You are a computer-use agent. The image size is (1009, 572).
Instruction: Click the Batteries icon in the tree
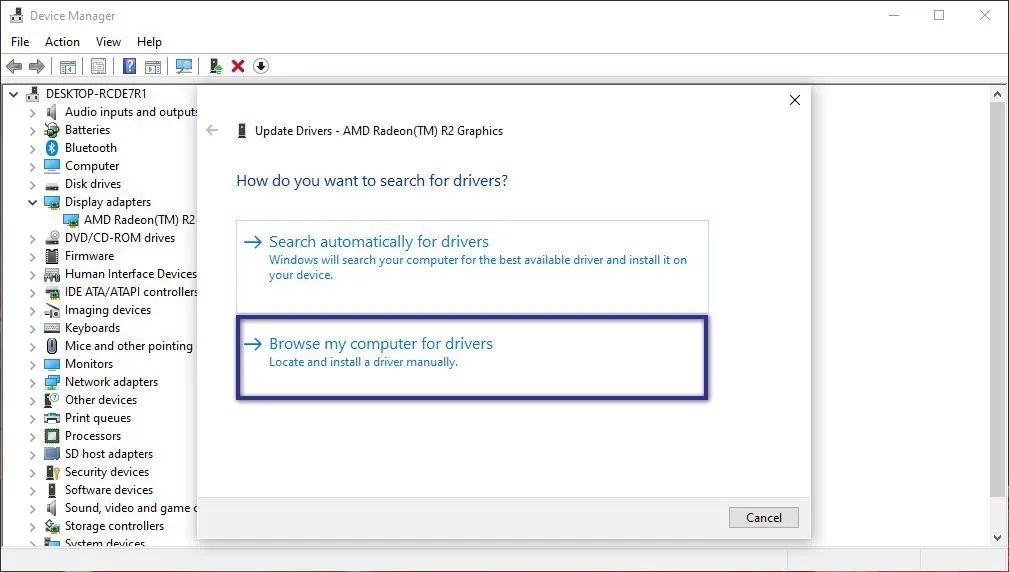click(x=51, y=130)
